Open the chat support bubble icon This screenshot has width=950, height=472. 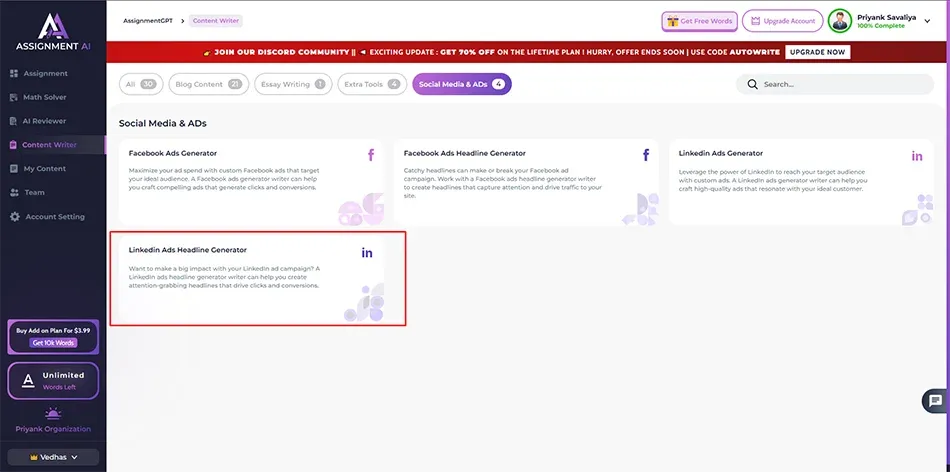(x=934, y=401)
